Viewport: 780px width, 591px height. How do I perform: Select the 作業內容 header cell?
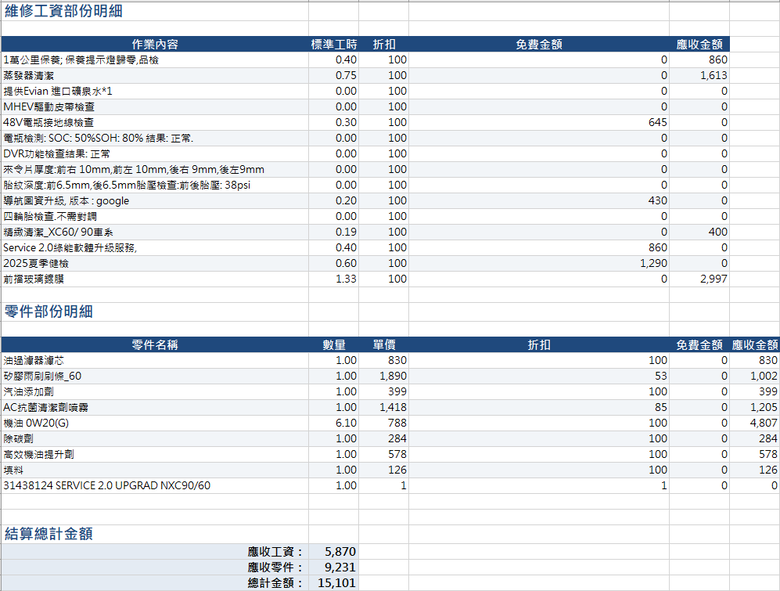(x=155, y=44)
